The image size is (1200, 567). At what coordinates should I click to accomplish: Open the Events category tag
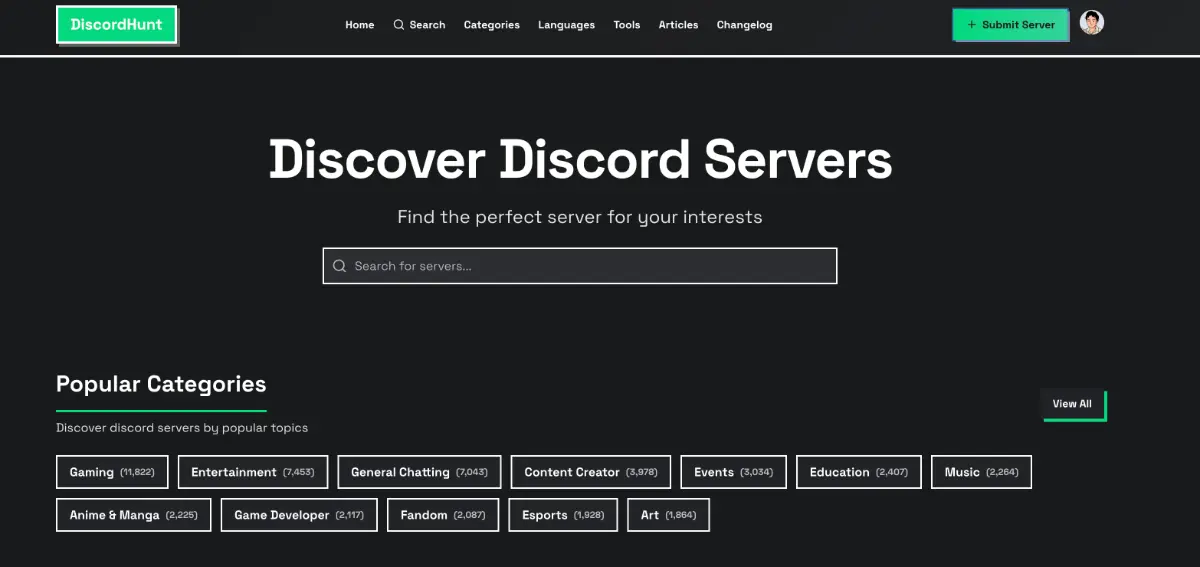734,472
